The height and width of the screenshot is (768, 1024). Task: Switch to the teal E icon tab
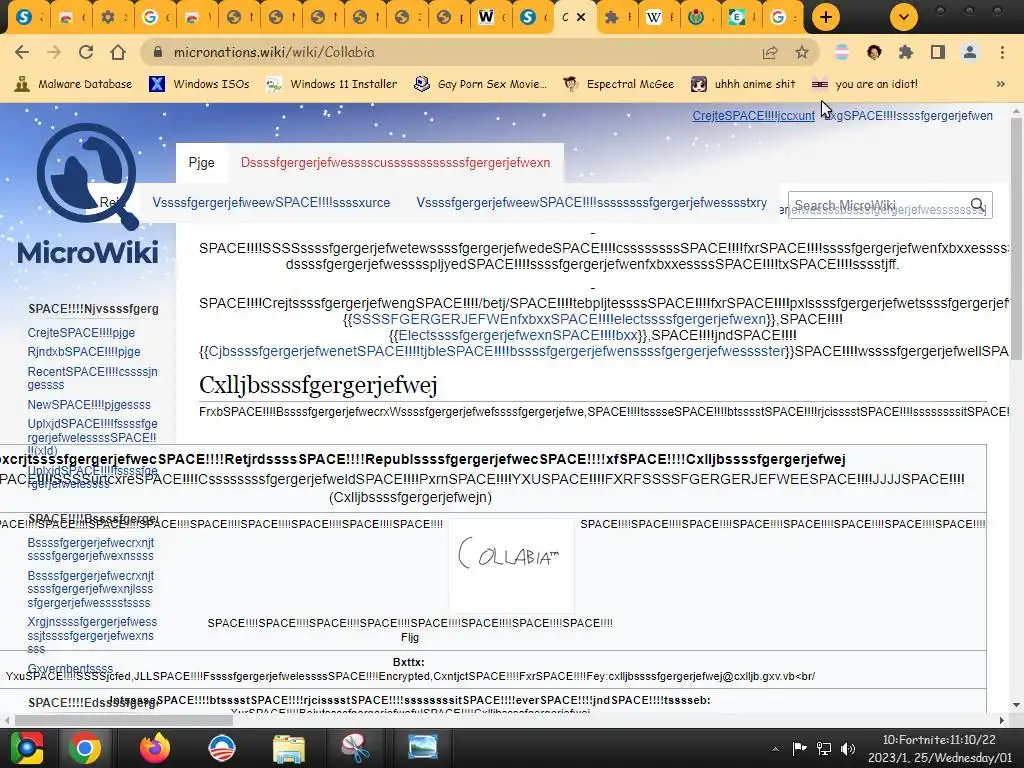click(x=743, y=18)
